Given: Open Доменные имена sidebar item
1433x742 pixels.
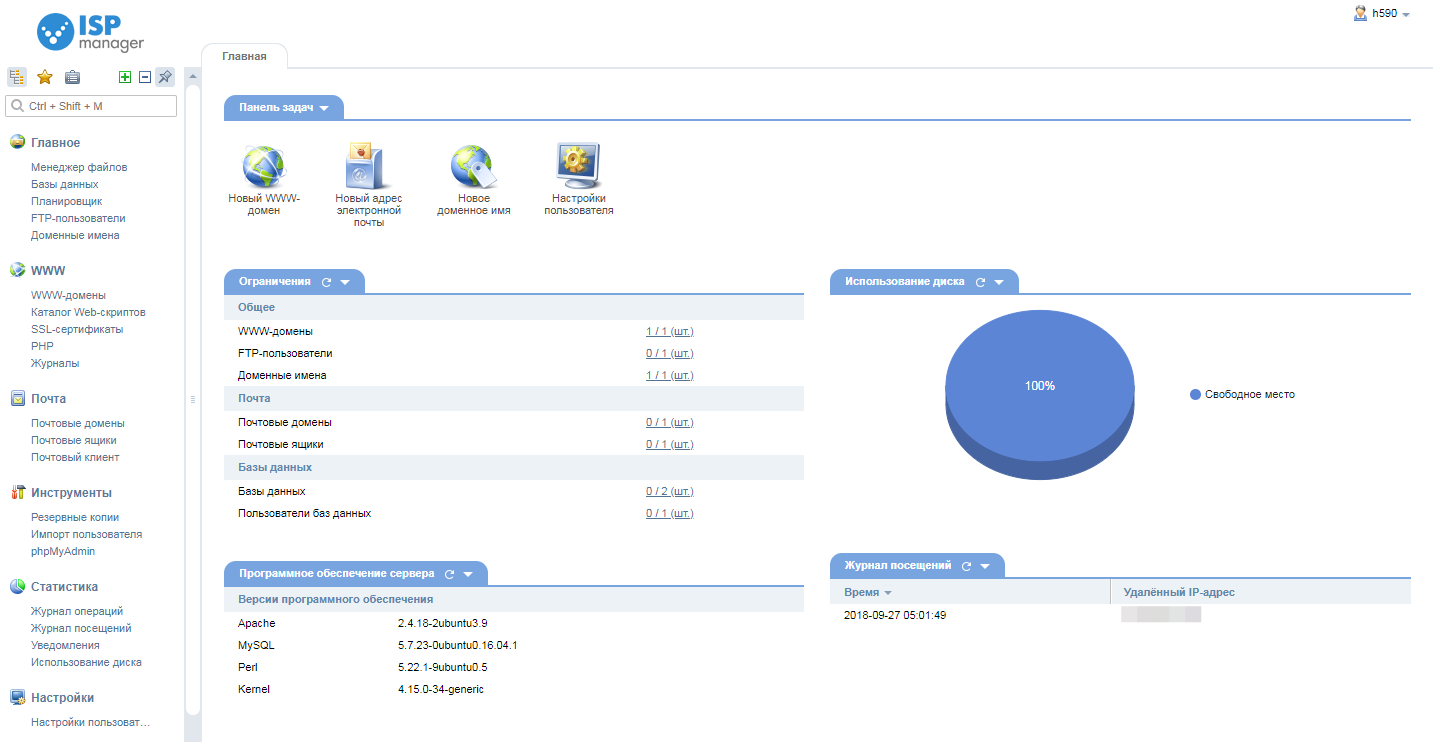Looking at the screenshot, I should pos(75,235).
